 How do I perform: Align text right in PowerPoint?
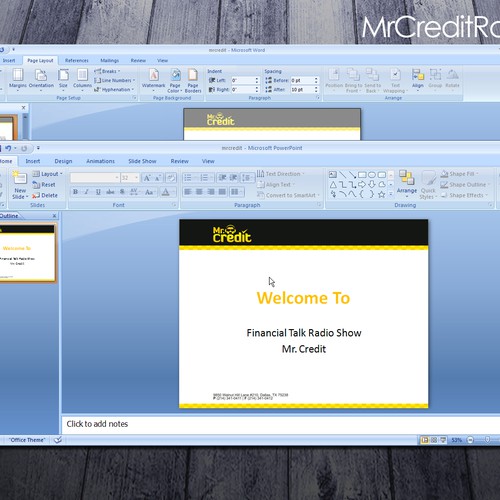[211, 192]
